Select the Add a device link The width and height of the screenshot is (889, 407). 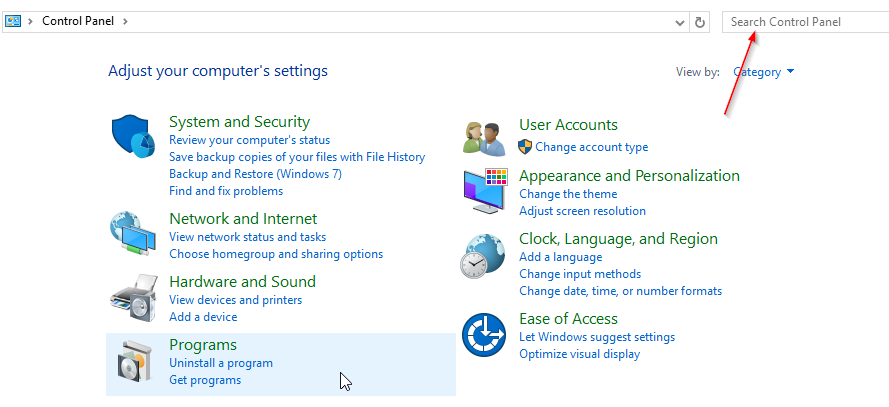(x=203, y=317)
